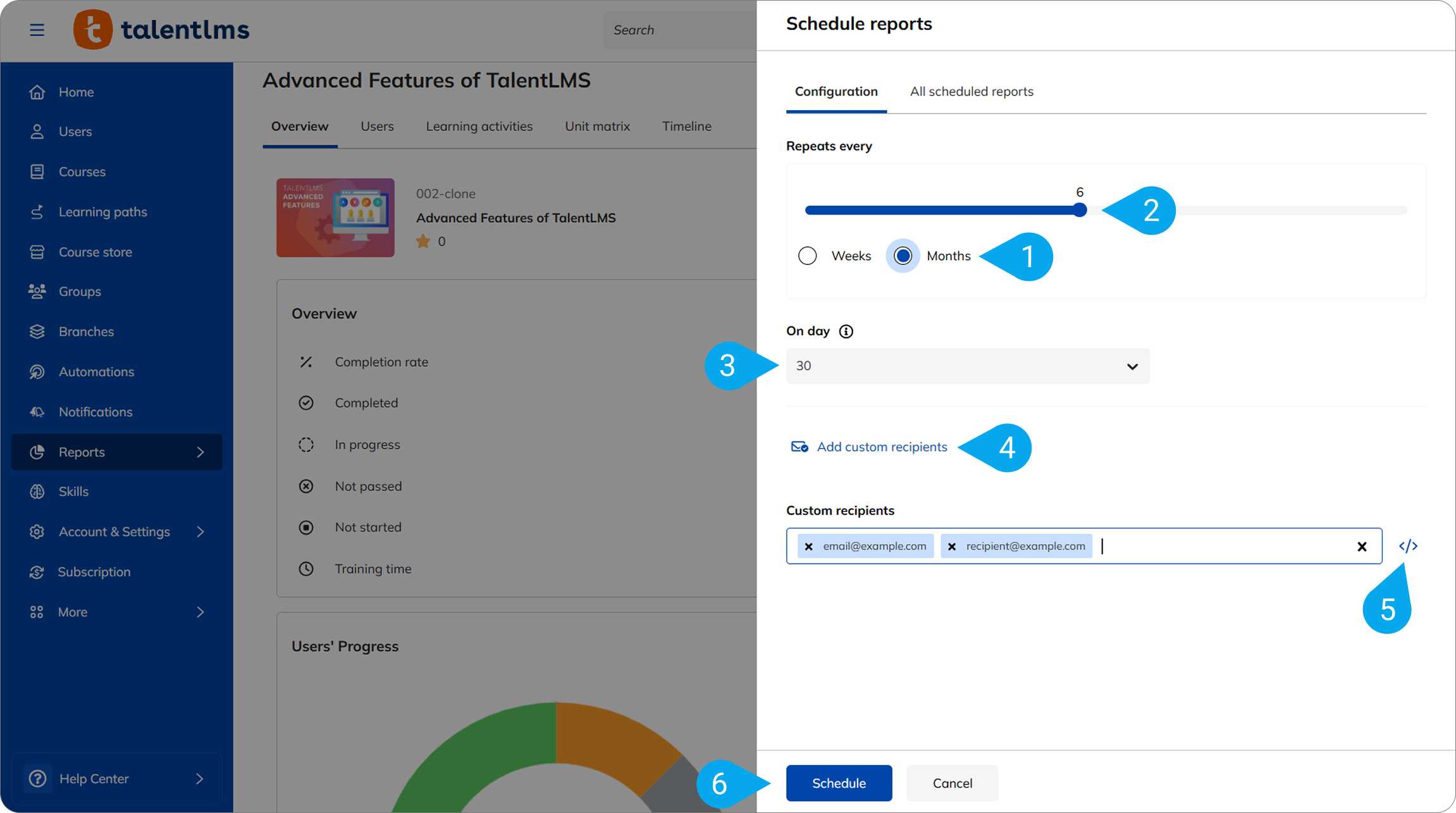Click the Repeats every slider handle

pyautogui.click(x=1080, y=210)
